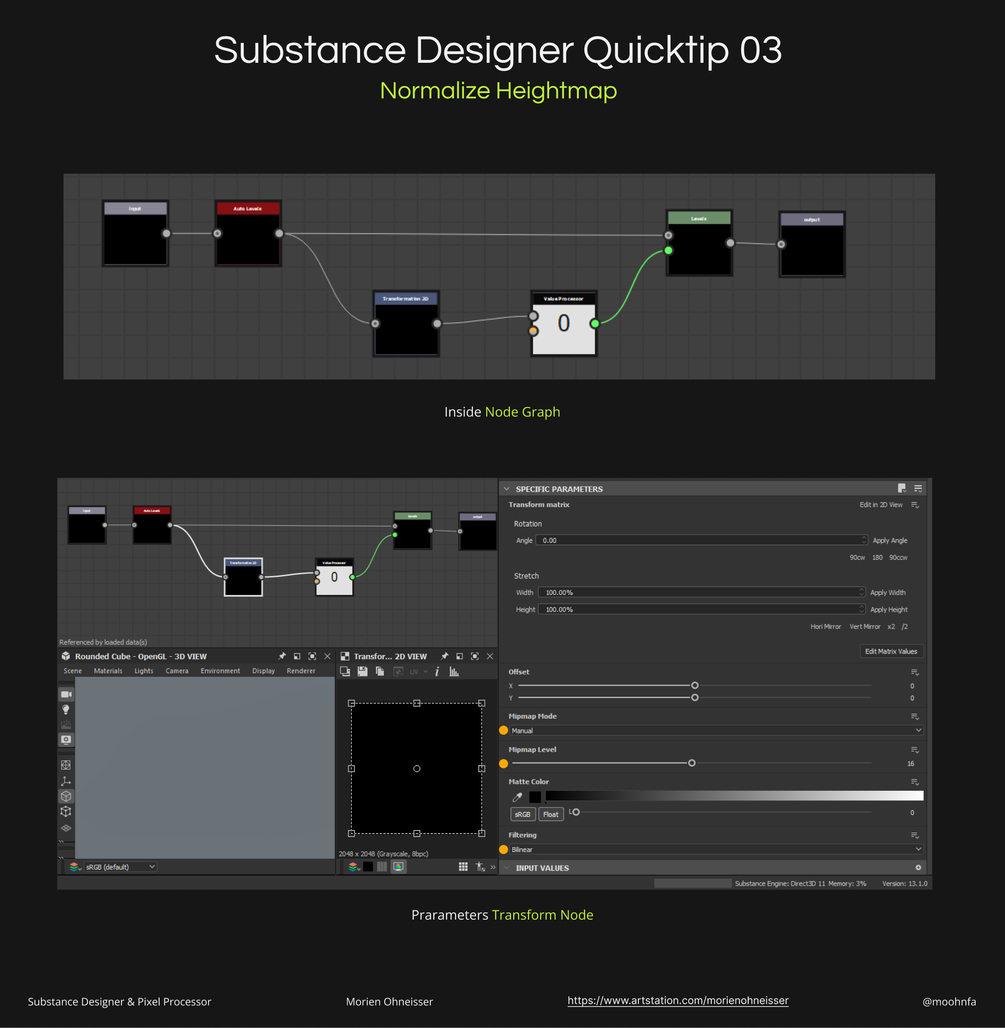Toggle sRGB mode for Matte Color
The image size is (1005, 1028).
(522, 814)
